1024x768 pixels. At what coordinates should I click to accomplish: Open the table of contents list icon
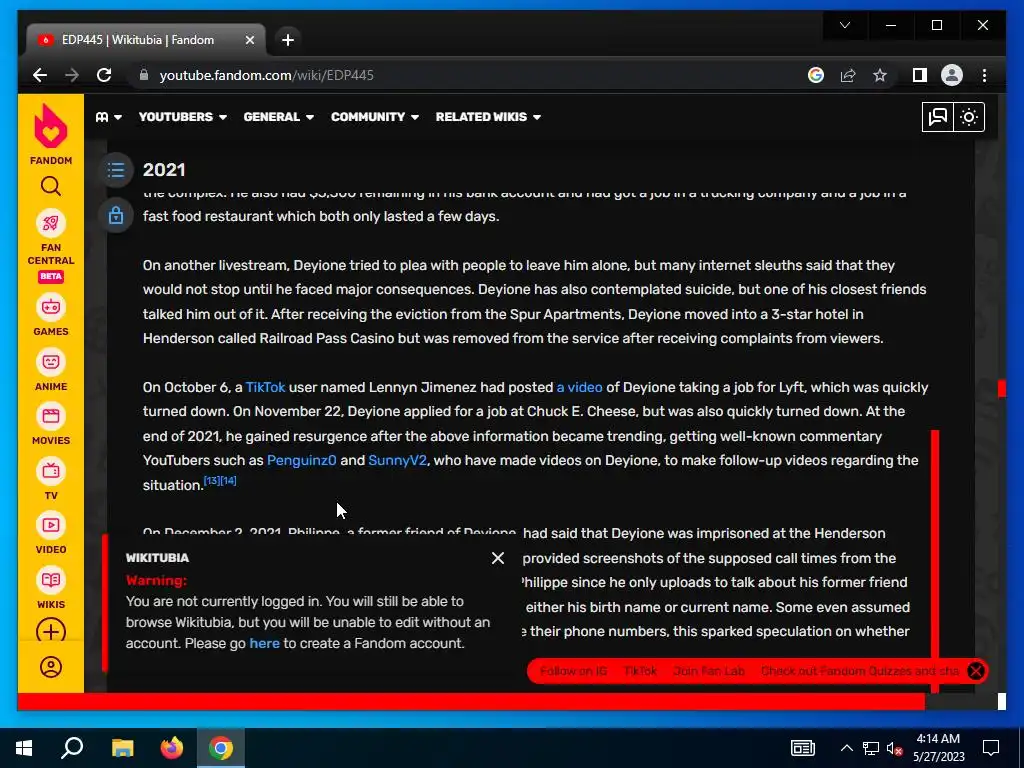click(116, 170)
